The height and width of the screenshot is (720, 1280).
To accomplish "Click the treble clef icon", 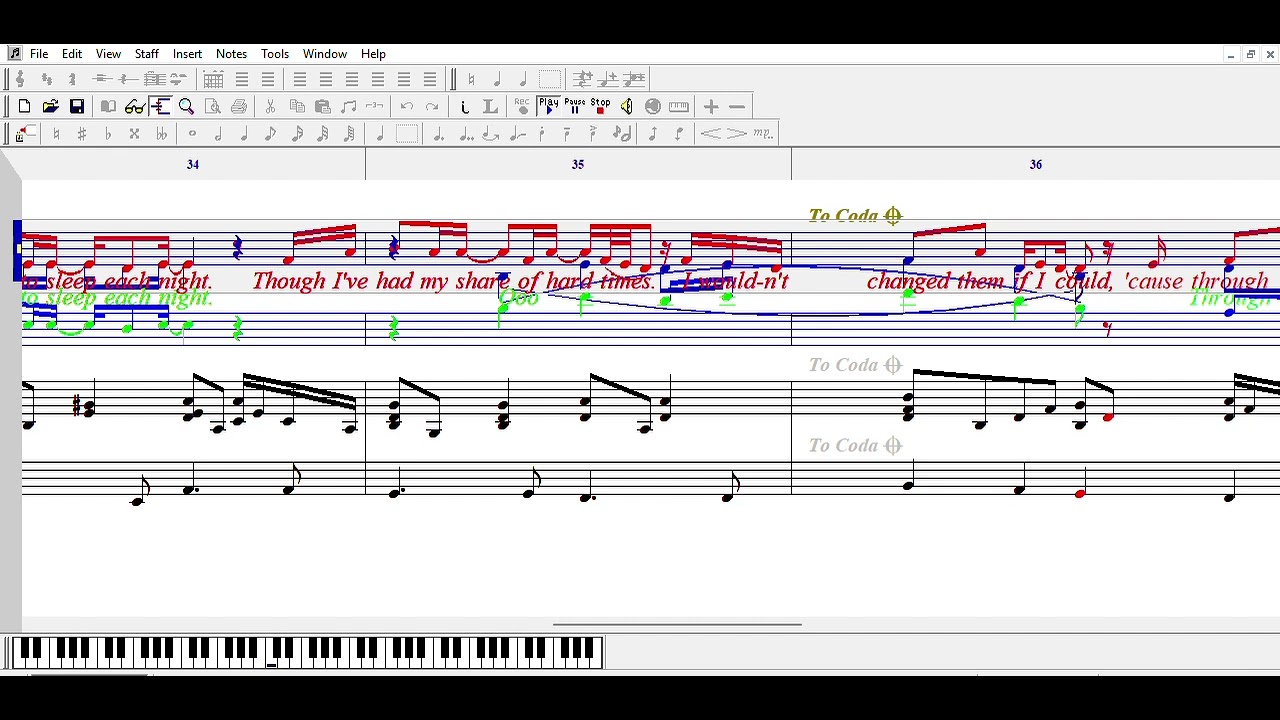I will coord(20,79).
